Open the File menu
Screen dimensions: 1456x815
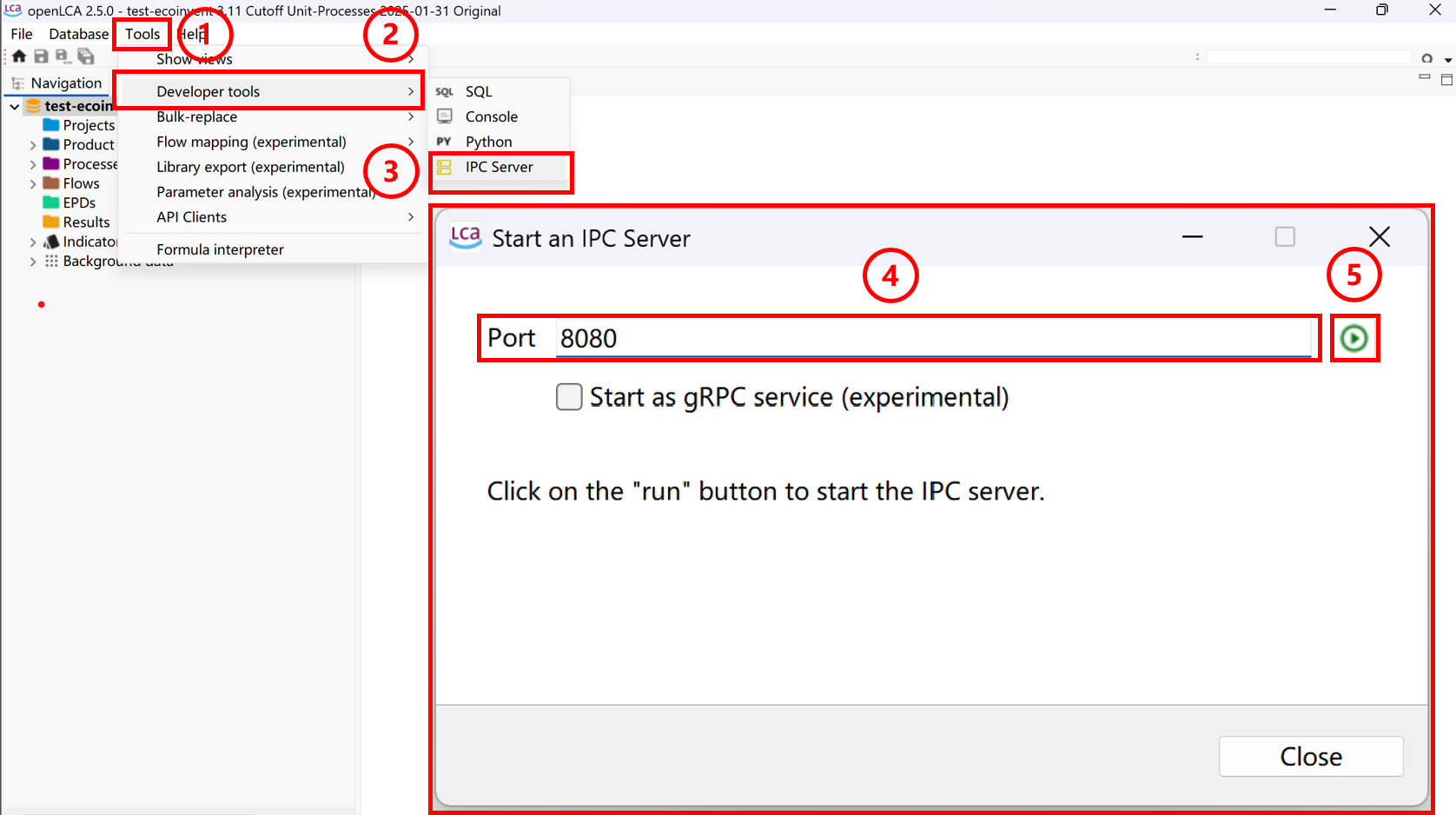(20, 34)
